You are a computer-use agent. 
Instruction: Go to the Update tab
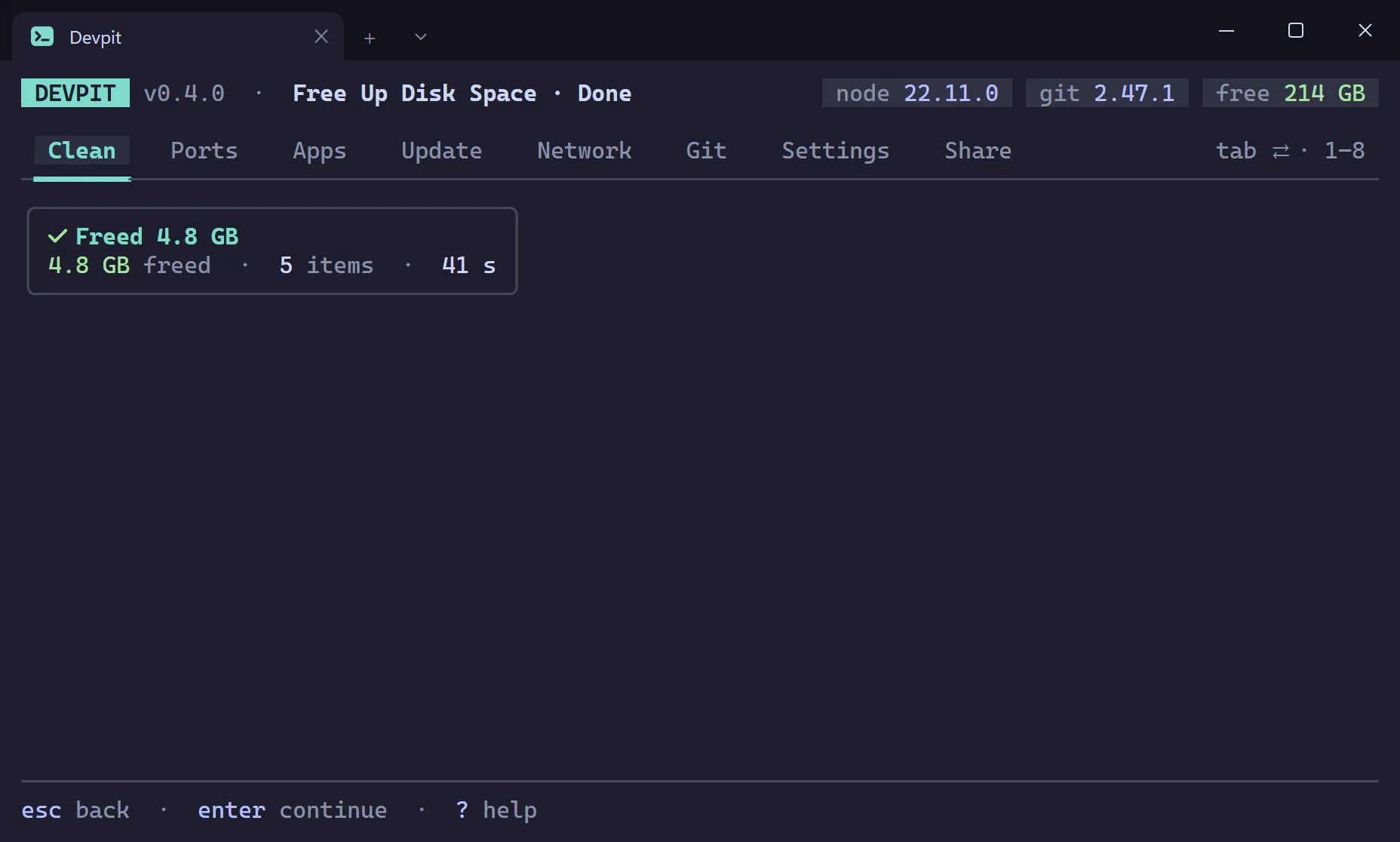[x=441, y=150]
